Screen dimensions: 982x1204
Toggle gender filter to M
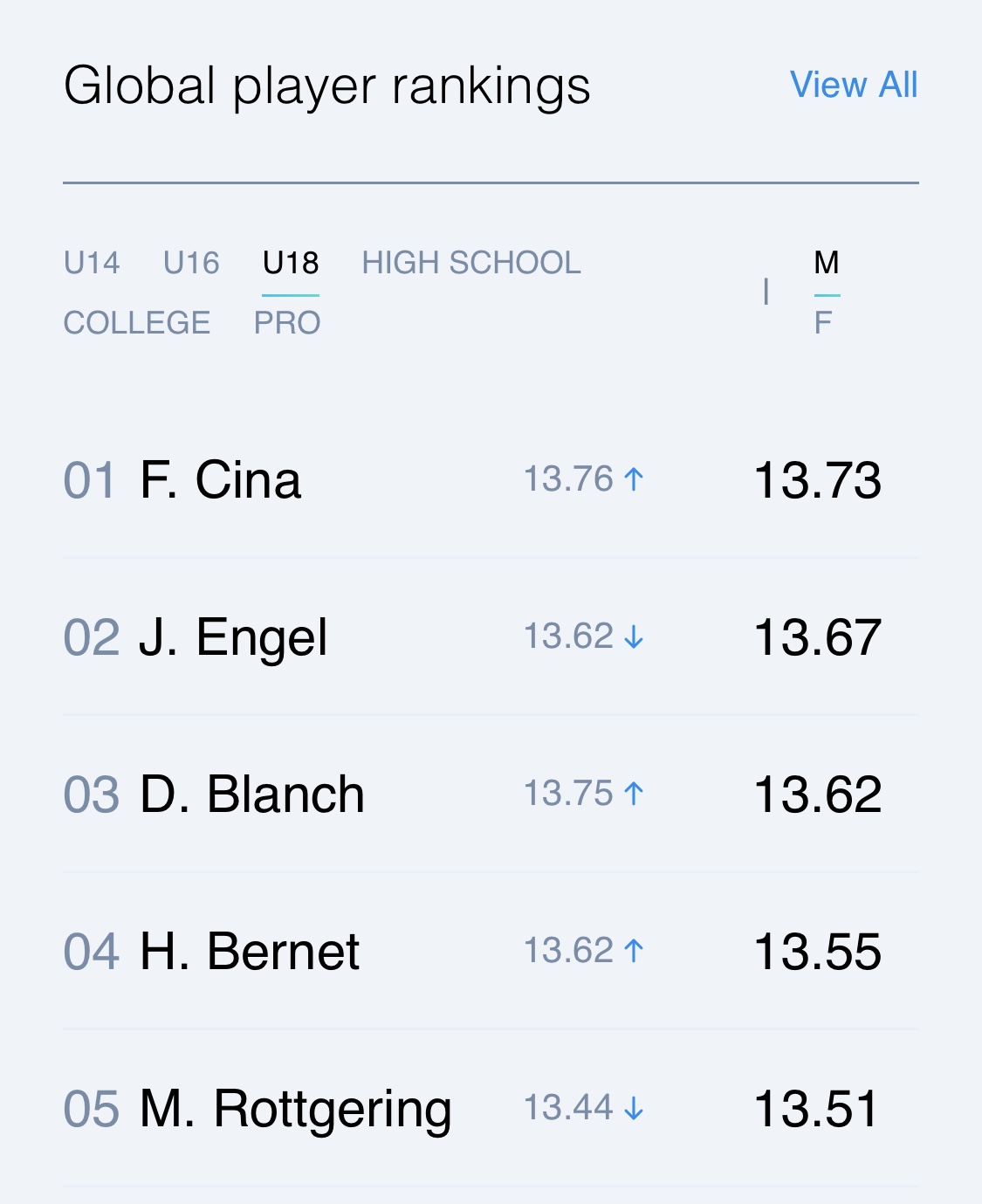(x=827, y=263)
